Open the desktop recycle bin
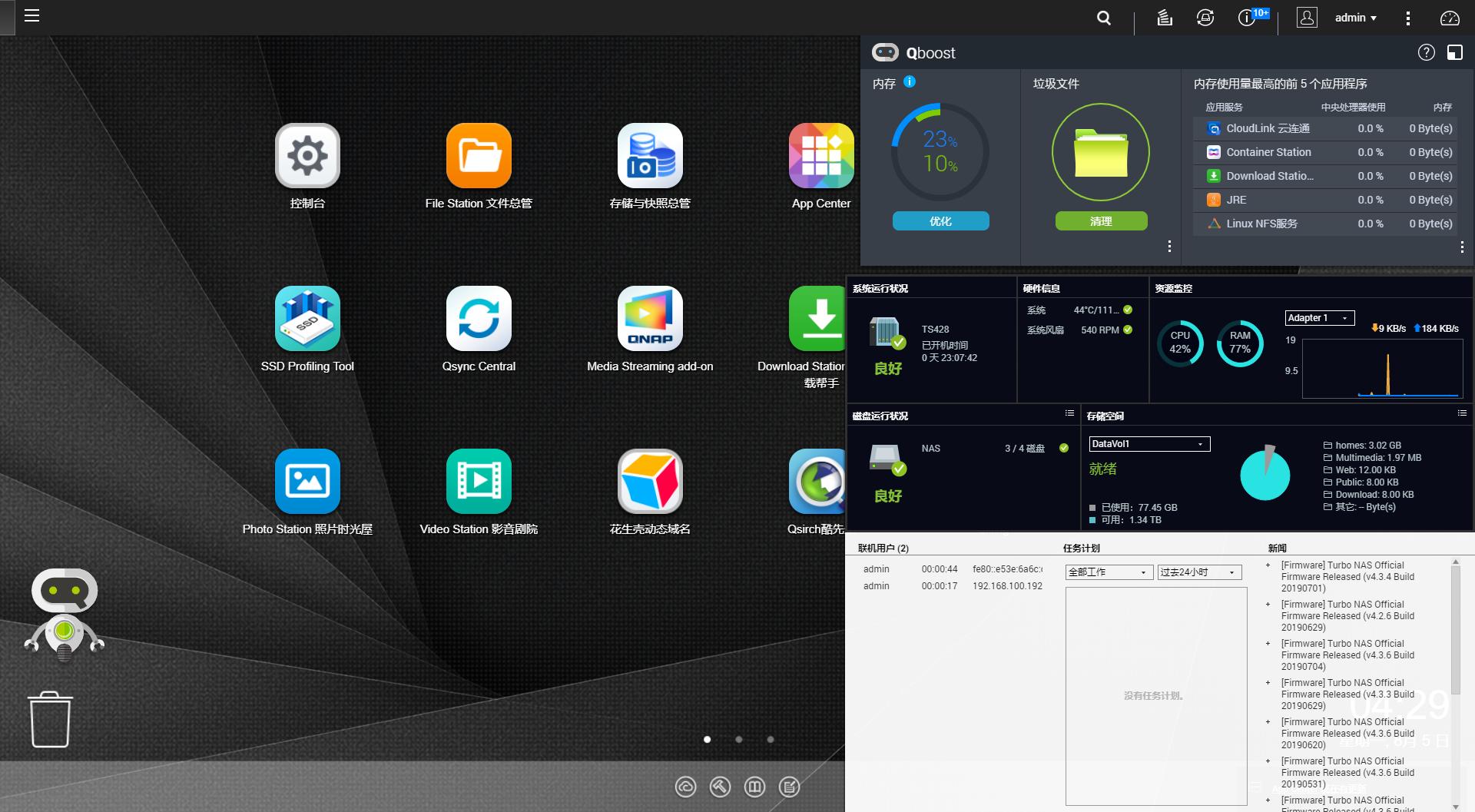 click(x=51, y=719)
